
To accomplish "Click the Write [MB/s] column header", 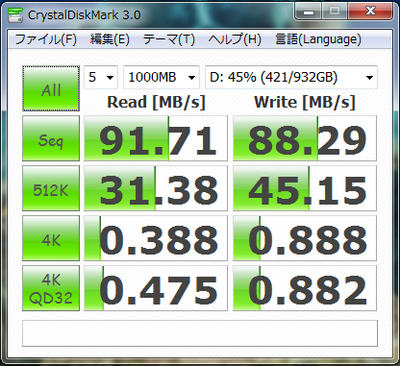I will 305,102.
